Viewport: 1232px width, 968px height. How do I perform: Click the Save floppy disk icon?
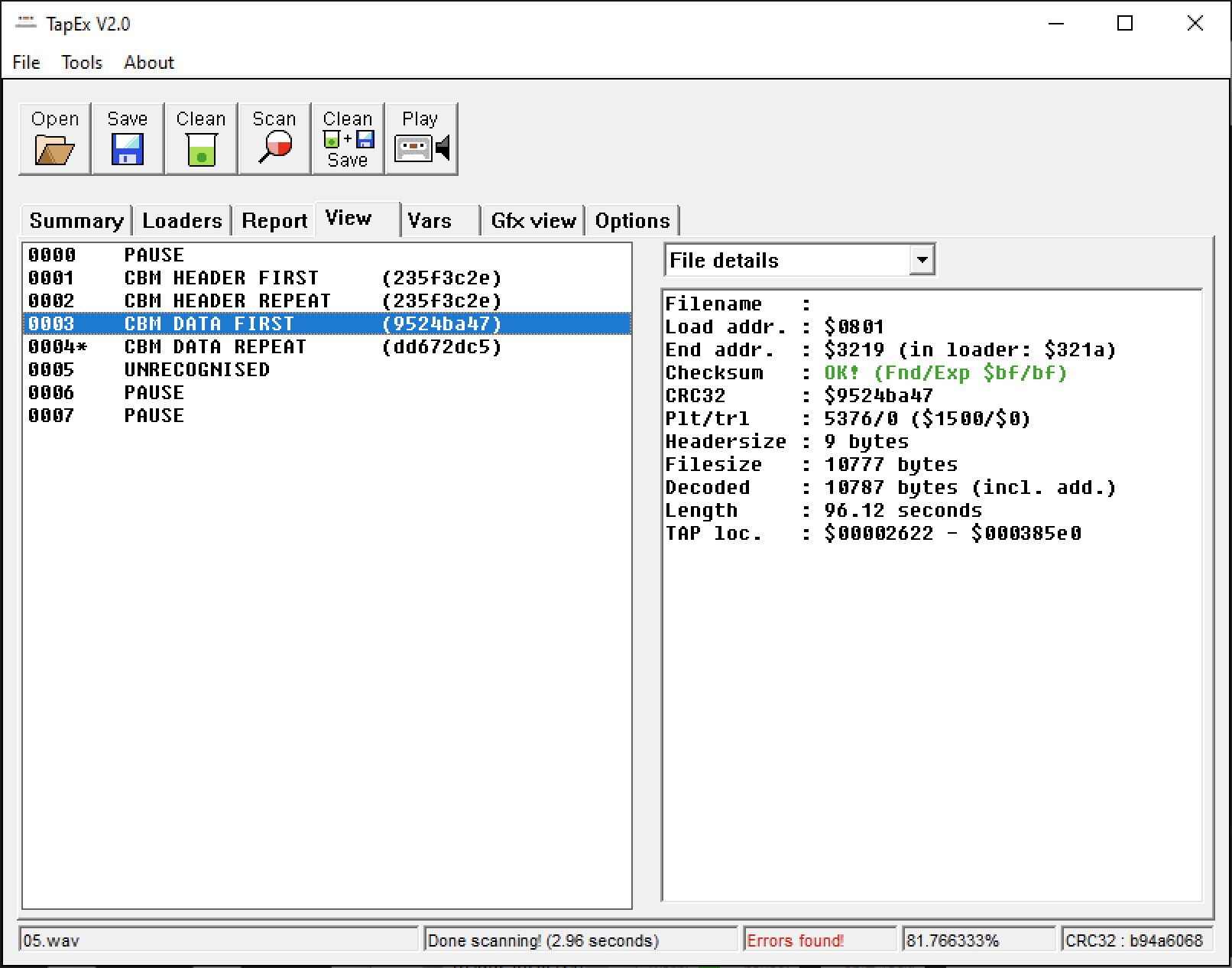[127, 149]
